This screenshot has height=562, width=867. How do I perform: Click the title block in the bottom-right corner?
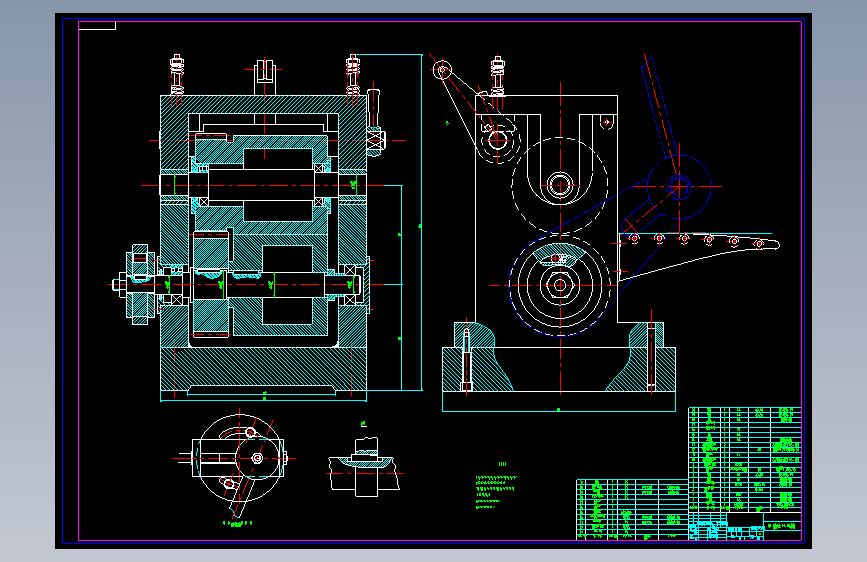point(745,525)
